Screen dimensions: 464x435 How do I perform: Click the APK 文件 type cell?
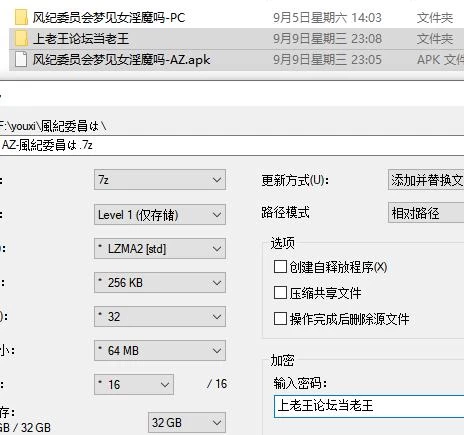(440, 60)
